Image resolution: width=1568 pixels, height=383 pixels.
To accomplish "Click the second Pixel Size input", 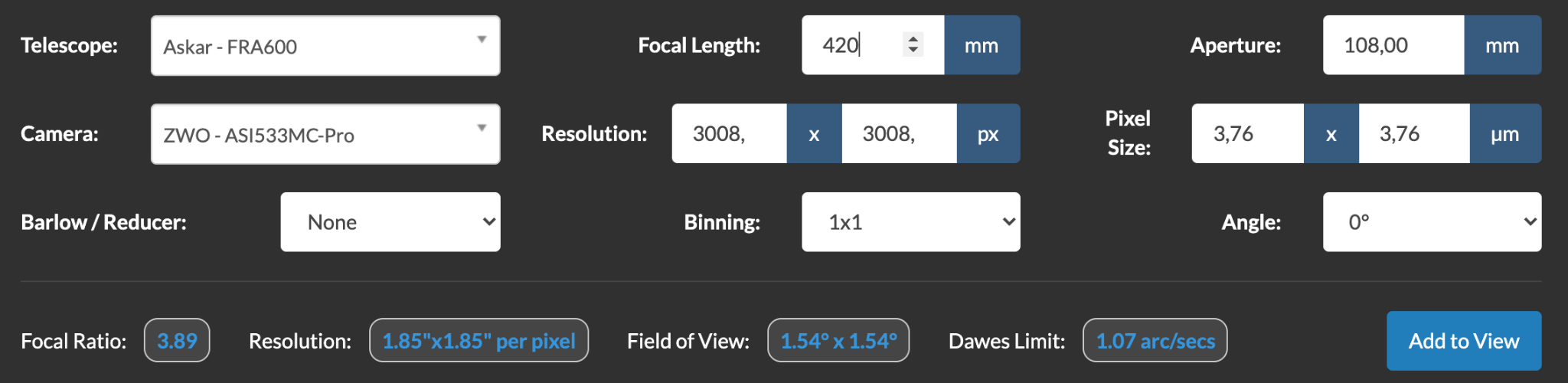I will (1414, 133).
